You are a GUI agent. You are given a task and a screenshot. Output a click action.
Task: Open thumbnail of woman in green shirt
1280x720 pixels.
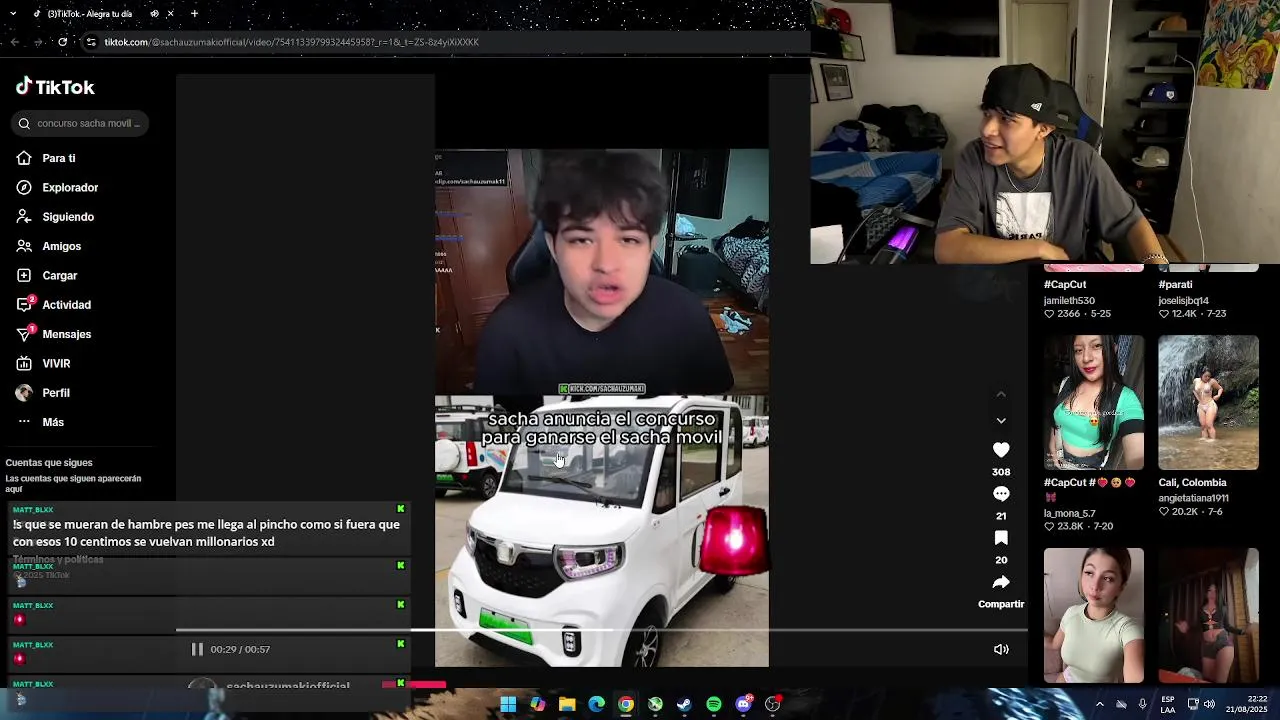coord(1094,615)
